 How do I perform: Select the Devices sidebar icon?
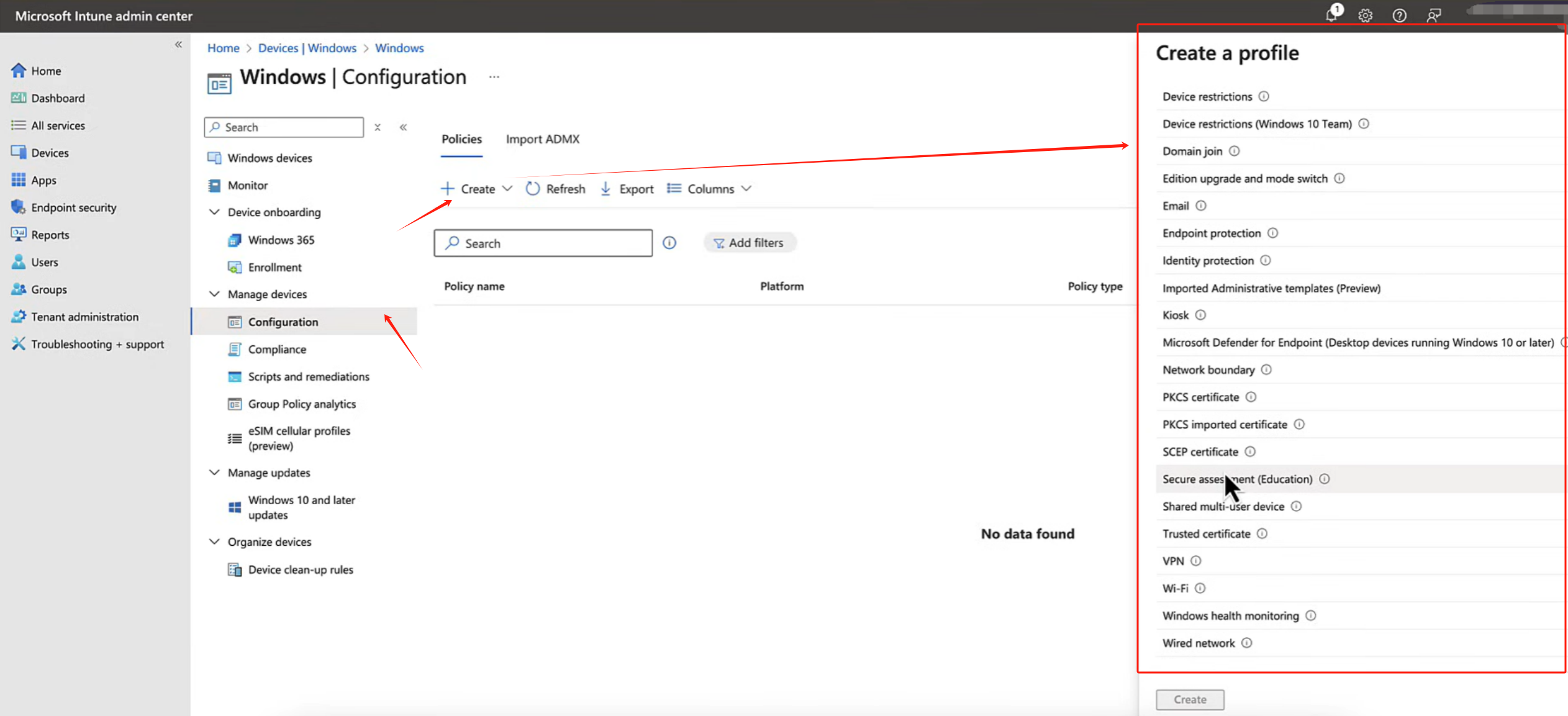[x=19, y=152]
